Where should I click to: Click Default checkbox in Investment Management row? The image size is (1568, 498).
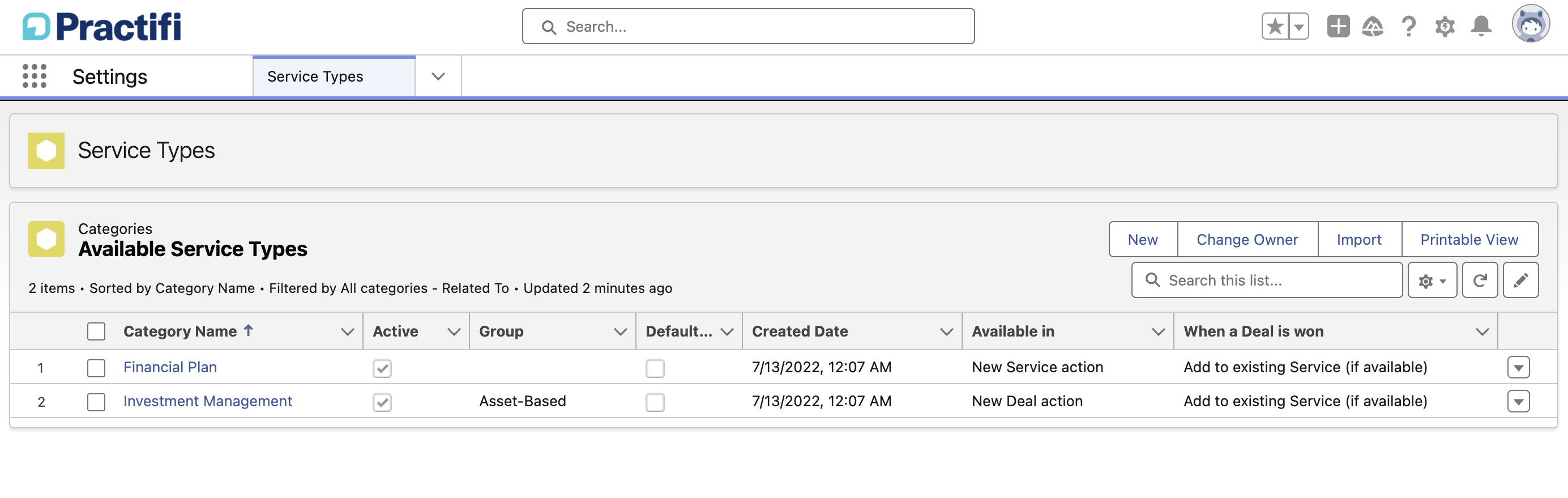[x=655, y=402]
